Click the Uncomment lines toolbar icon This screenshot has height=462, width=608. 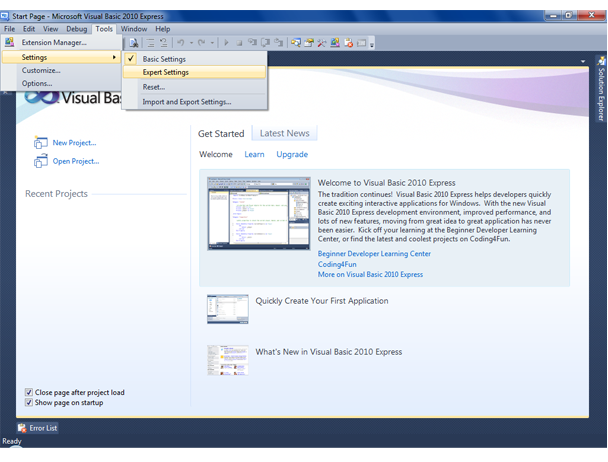[x=163, y=43]
